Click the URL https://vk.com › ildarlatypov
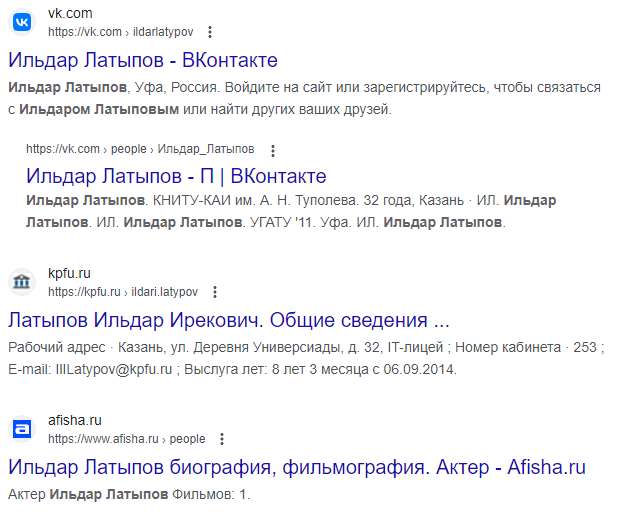Screen dimensions: 620x515 121,32
